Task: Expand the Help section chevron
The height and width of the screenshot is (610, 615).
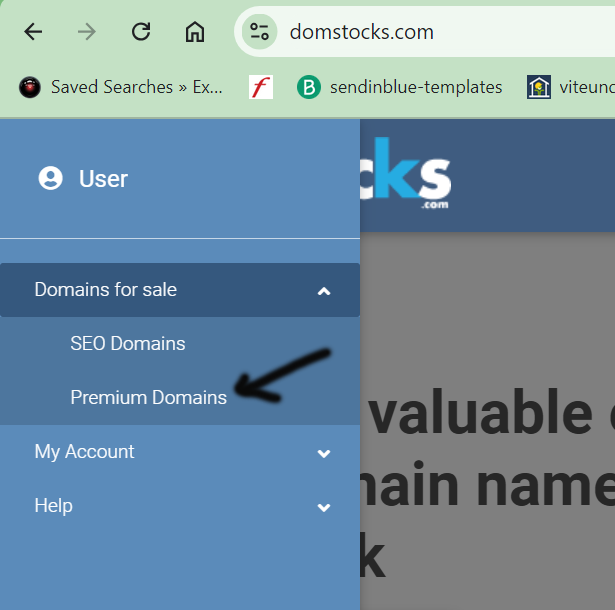Action: coord(323,507)
